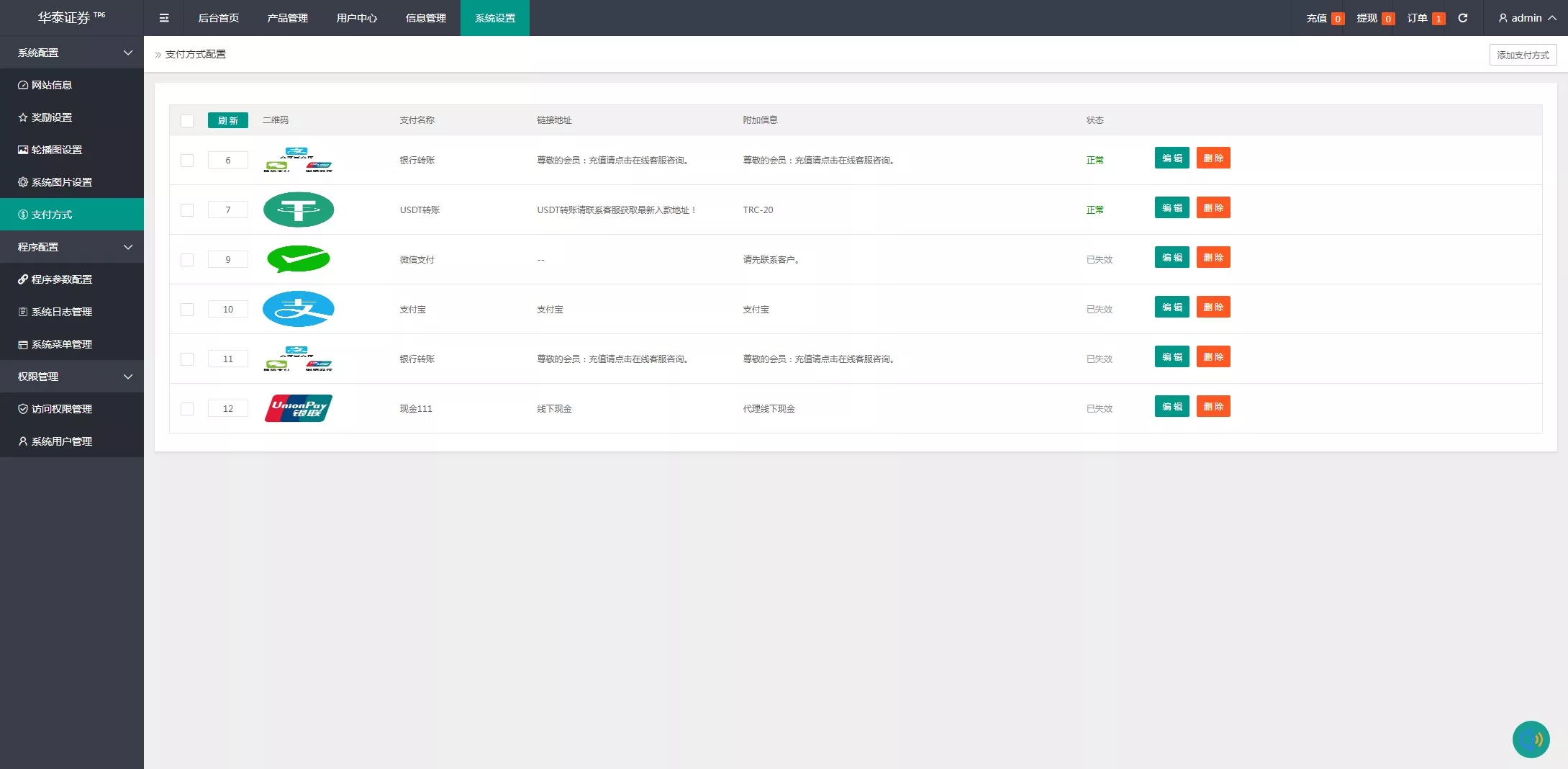Open the admin user dropdown
Screen dimensions: 1568x769
click(1526, 18)
